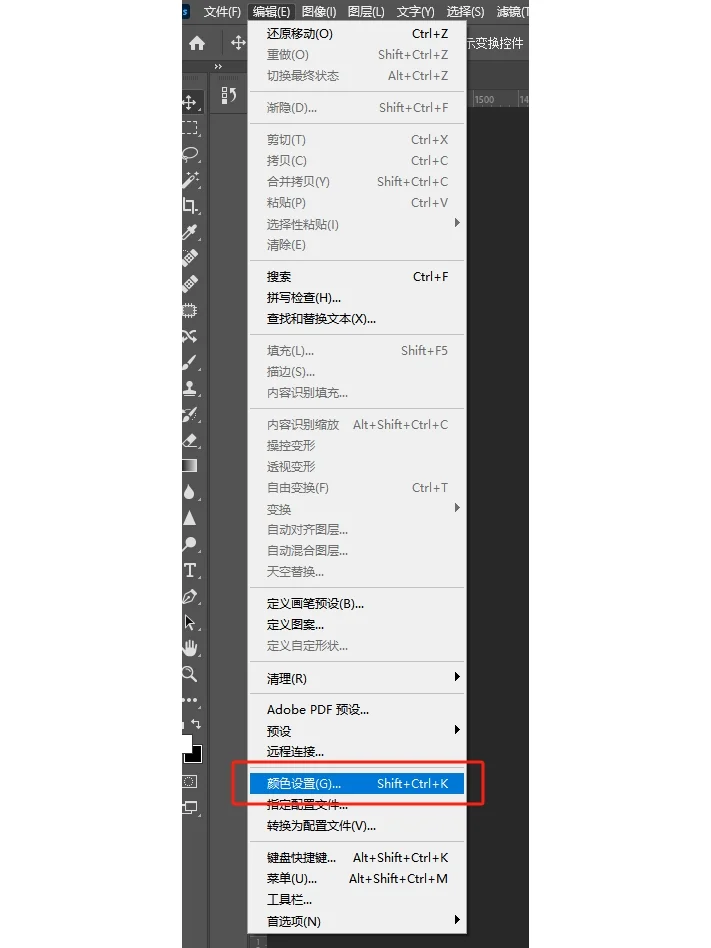Viewport: 711px width, 948px height.
Task: Open the 选择(S) menu
Action: point(465,11)
